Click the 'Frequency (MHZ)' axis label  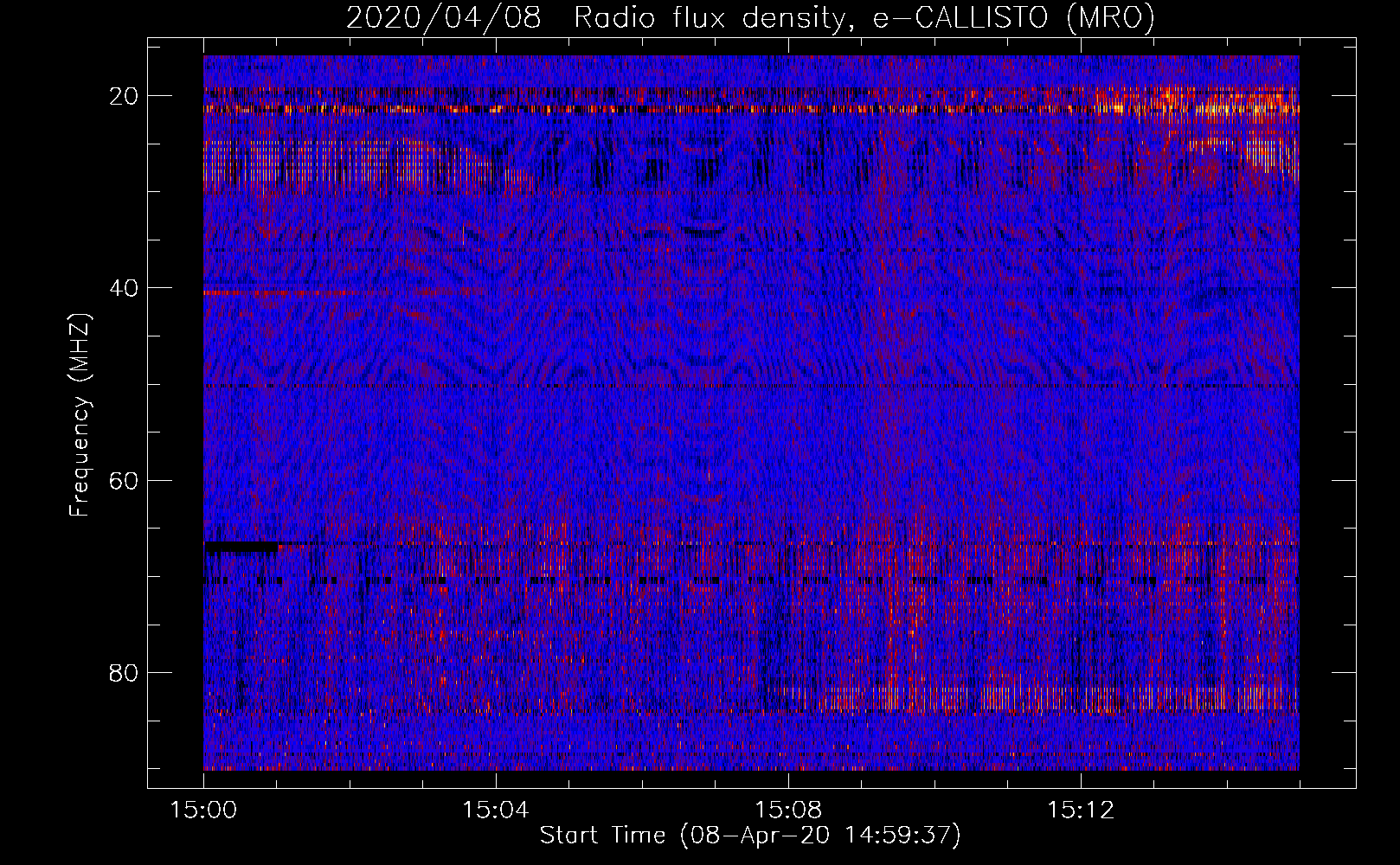[79, 415]
